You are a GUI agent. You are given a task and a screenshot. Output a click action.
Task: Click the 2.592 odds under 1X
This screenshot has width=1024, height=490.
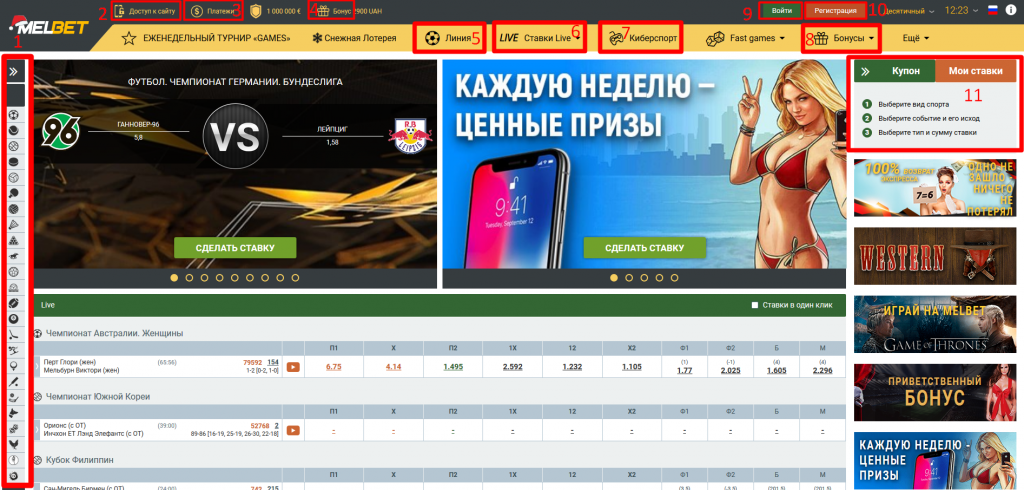coord(513,367)
